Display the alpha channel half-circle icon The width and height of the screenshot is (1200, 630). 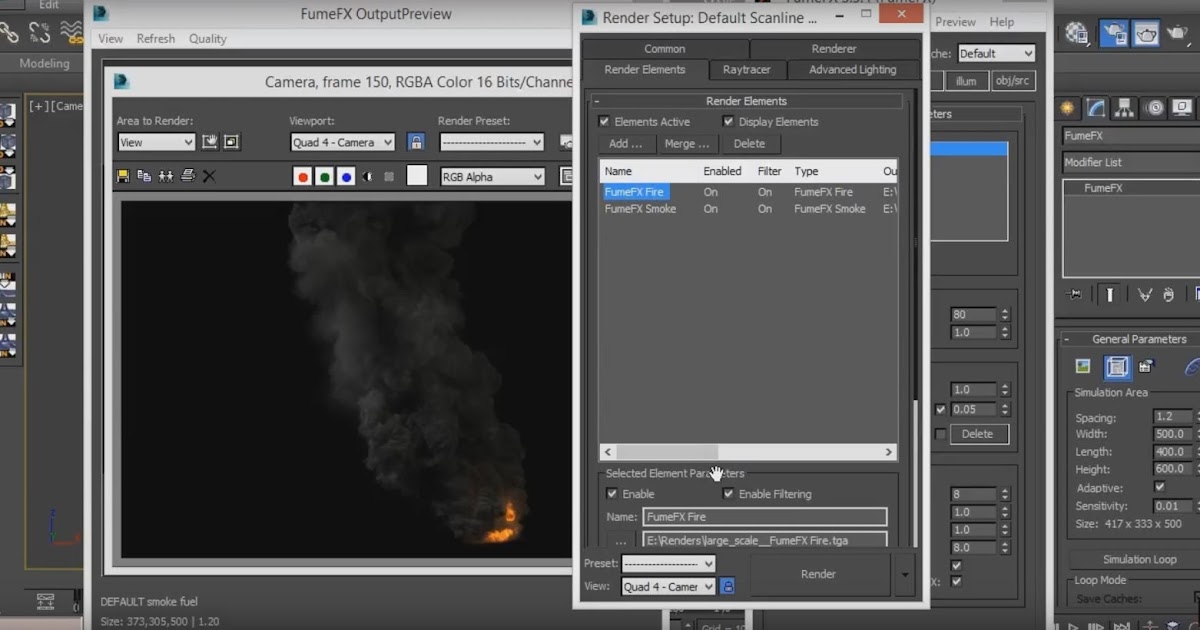[x=368, y=177]
